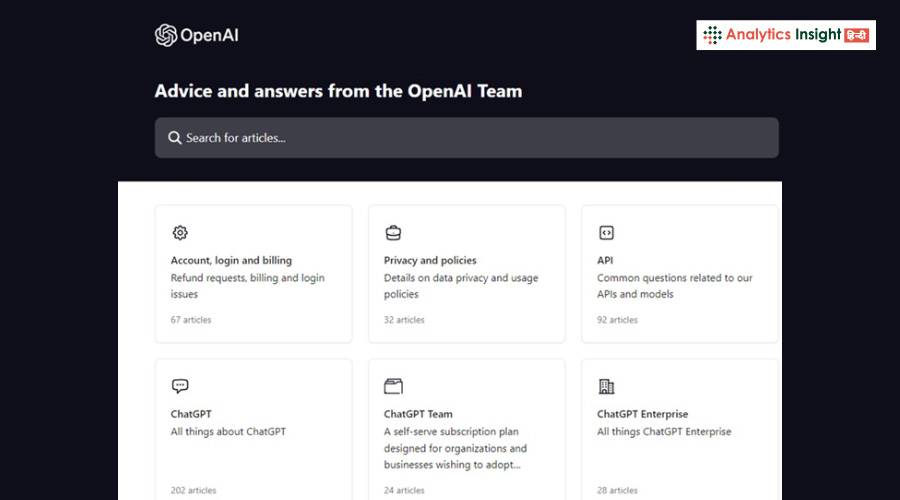The width and height of the screenshot is (900, 500).
Task: Click the 67 articles count label
Action: coord(191,320)
